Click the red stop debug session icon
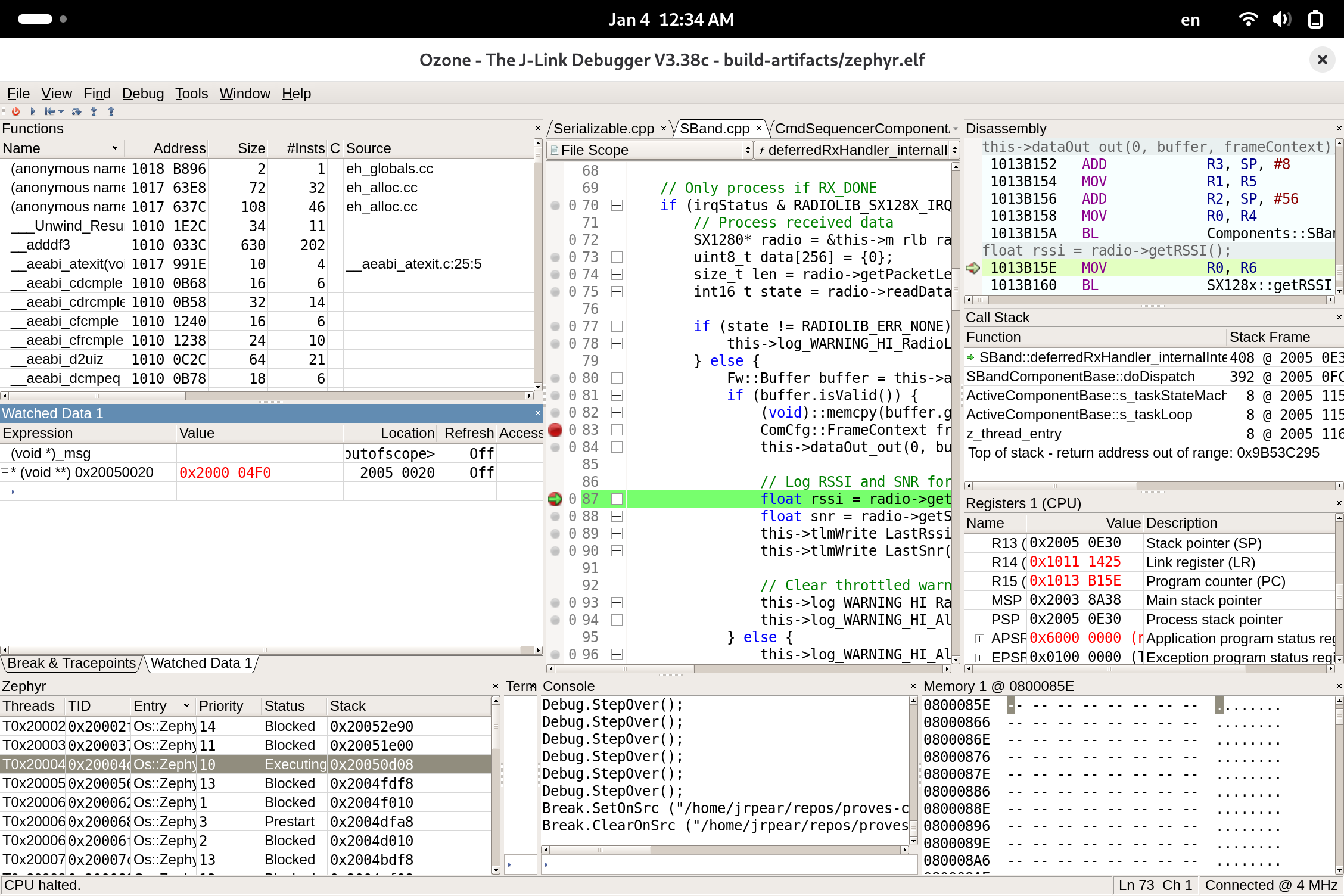This screenshot has height=896, width=1344. [15, 111]
